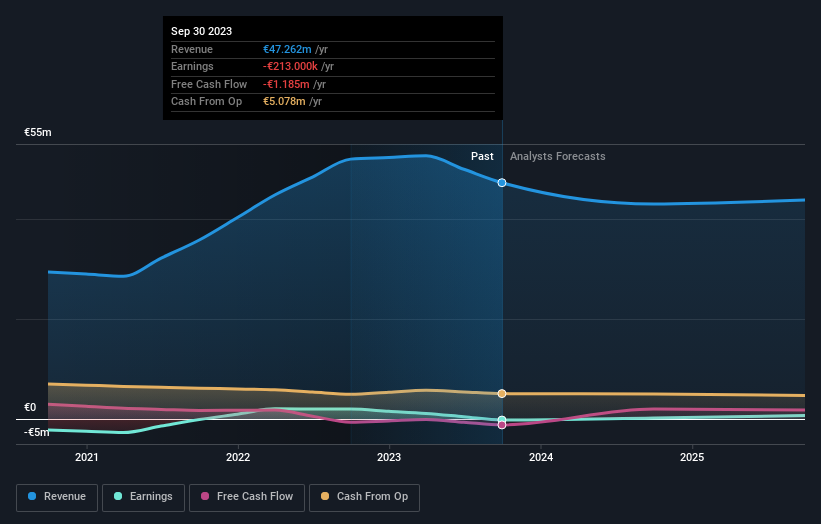
Task: Click the Past label
Action: 482,156
